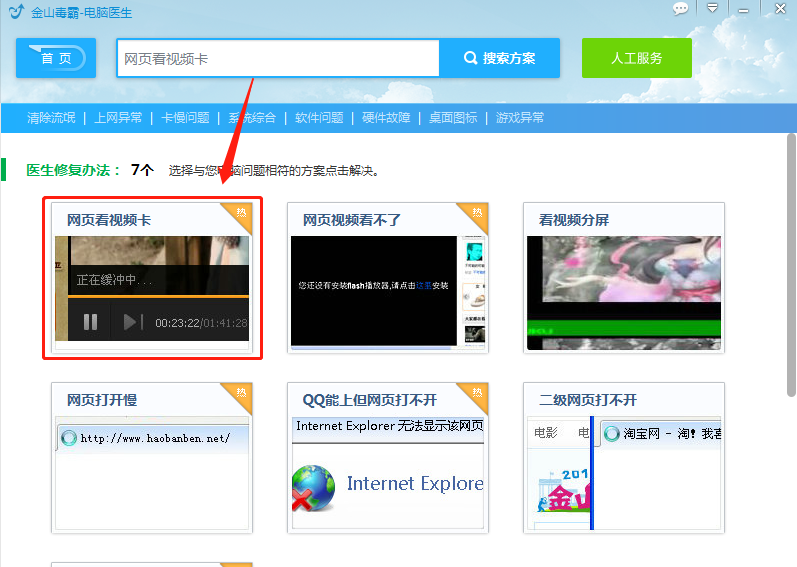Select the 游戏异常 category
Viewport: 797px width, 567px height.
click(x=519, y=118)
